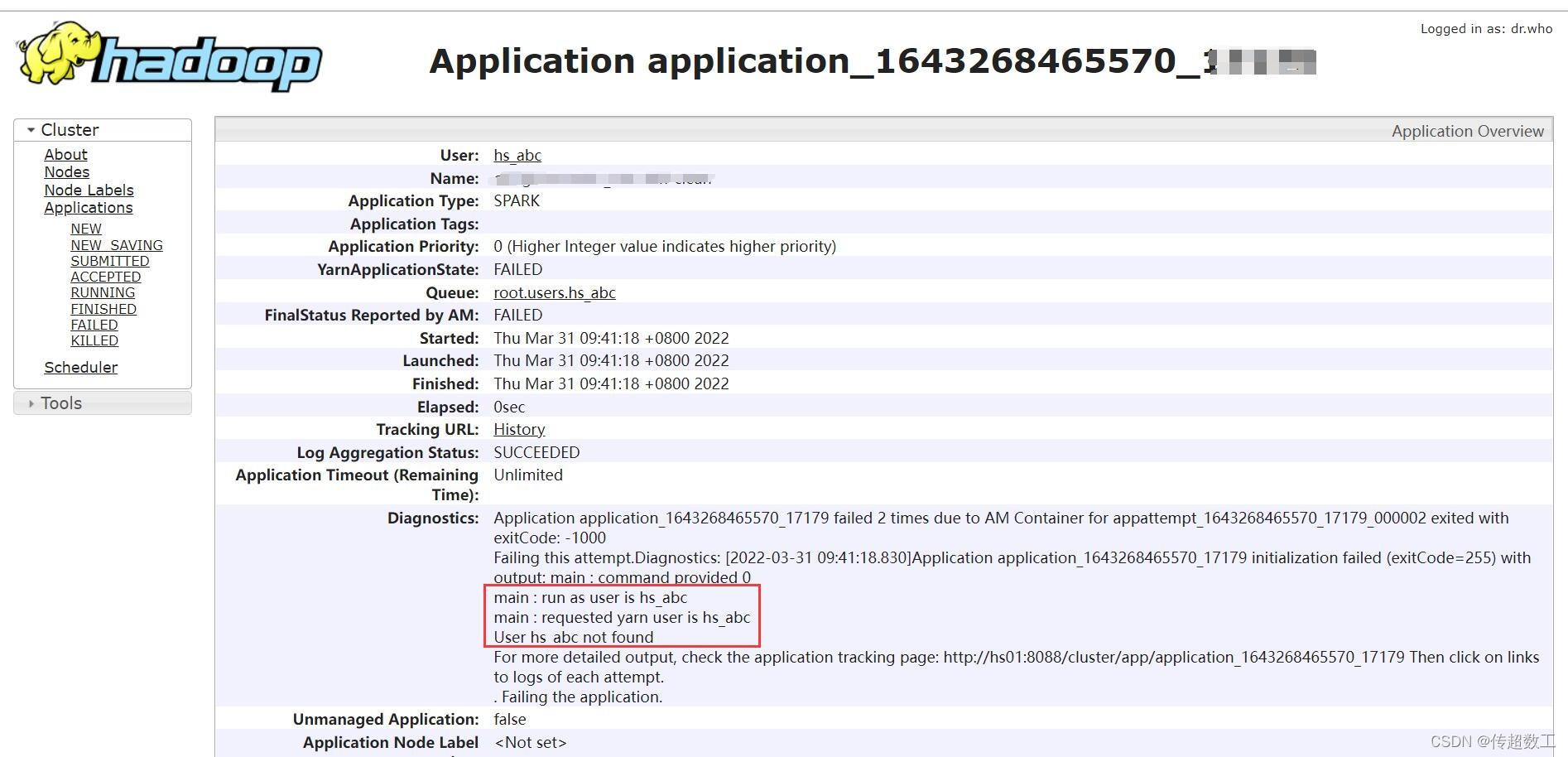
Task: Click the Unmanaged Application false value
Action: pyautogui.click(x=510, y=720)
